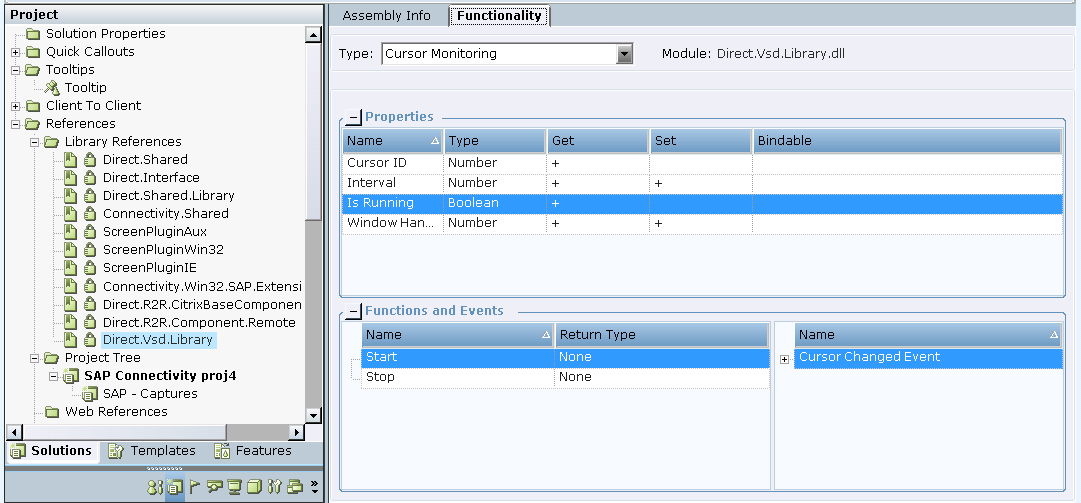Click the project tree scroll up arrow
This screenshot has height=503, width=1081.
pos(314,35)
